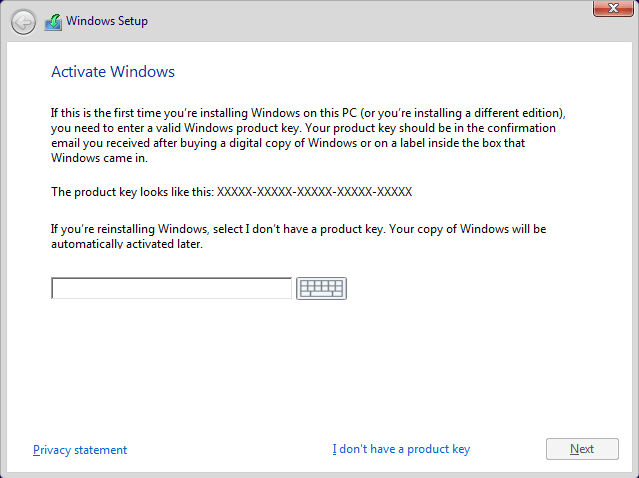Click "The product key looks like this:" label

point(132,192)
